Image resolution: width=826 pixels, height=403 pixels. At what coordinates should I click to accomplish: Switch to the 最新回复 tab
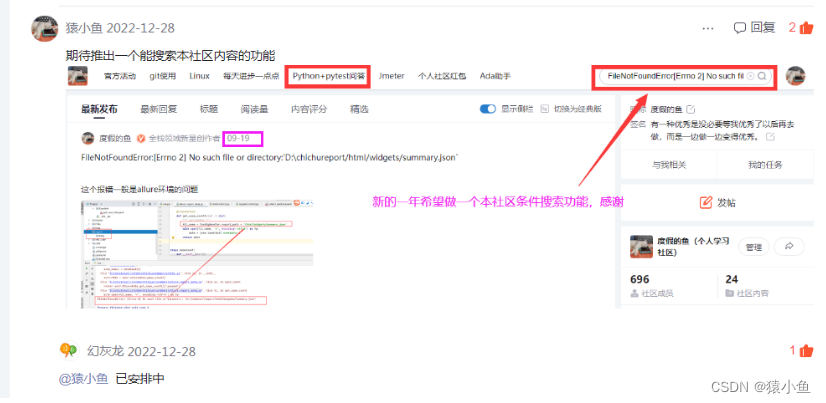click(159, 110)
